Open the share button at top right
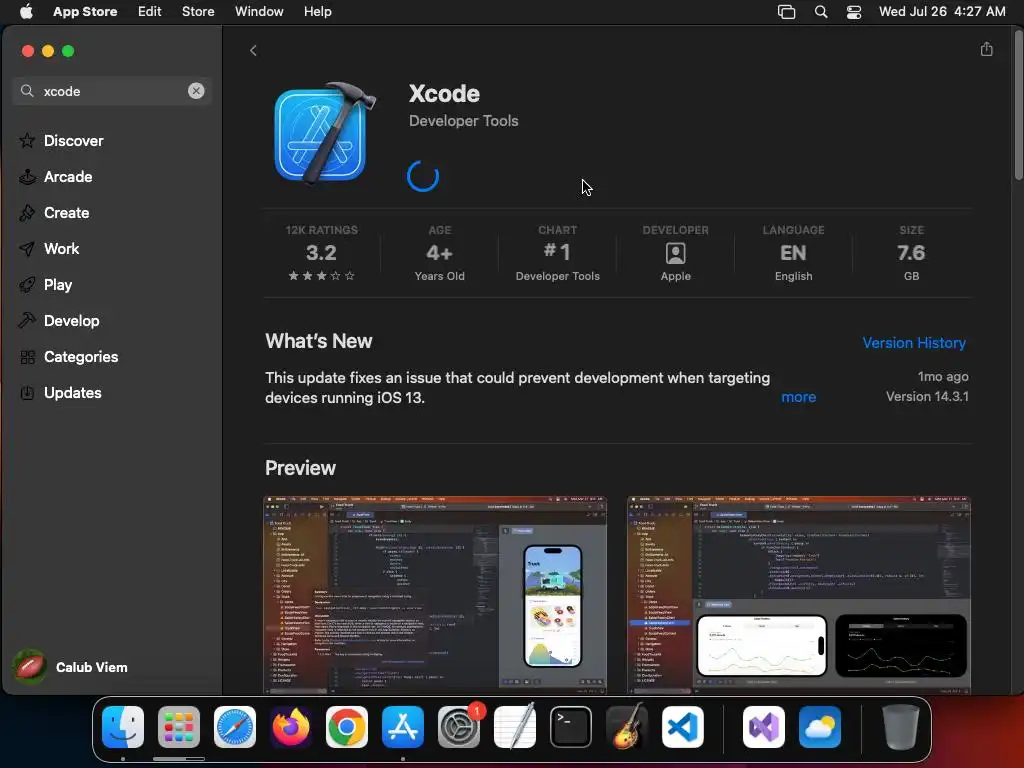 (x=986, y=50)
